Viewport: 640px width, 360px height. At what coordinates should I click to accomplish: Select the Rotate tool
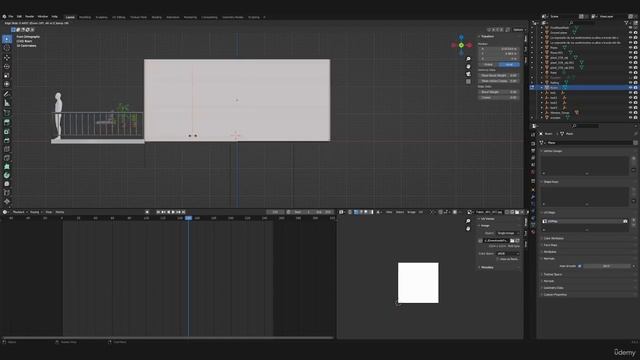(x=7, y=66)
